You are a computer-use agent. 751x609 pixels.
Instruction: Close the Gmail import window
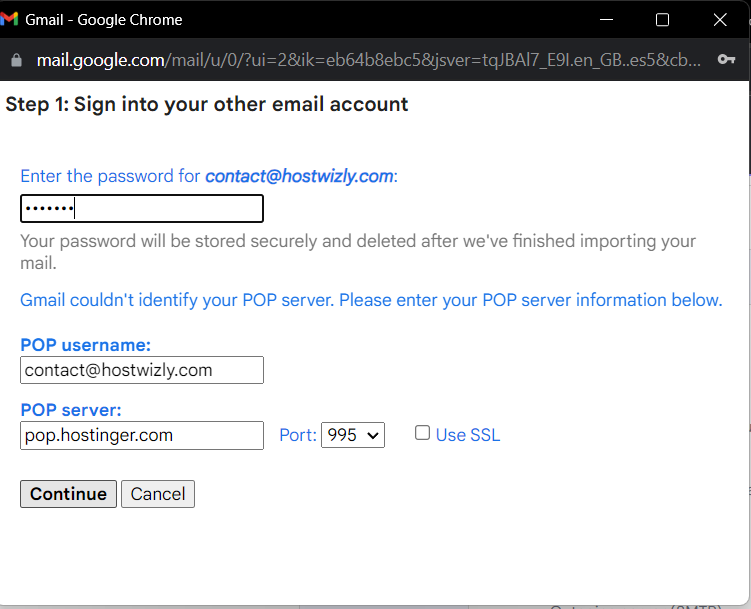tap(720, 19)
